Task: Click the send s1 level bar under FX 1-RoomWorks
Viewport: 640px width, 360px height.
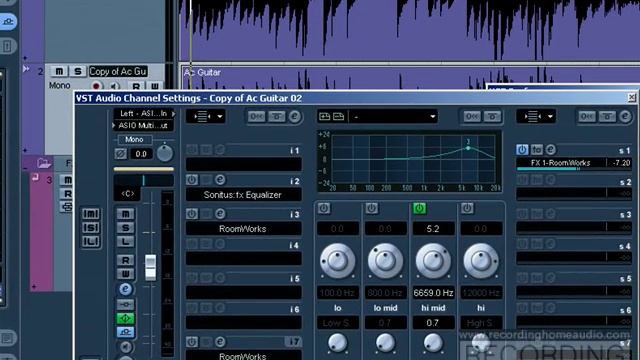Action: [x=548, y=169]
